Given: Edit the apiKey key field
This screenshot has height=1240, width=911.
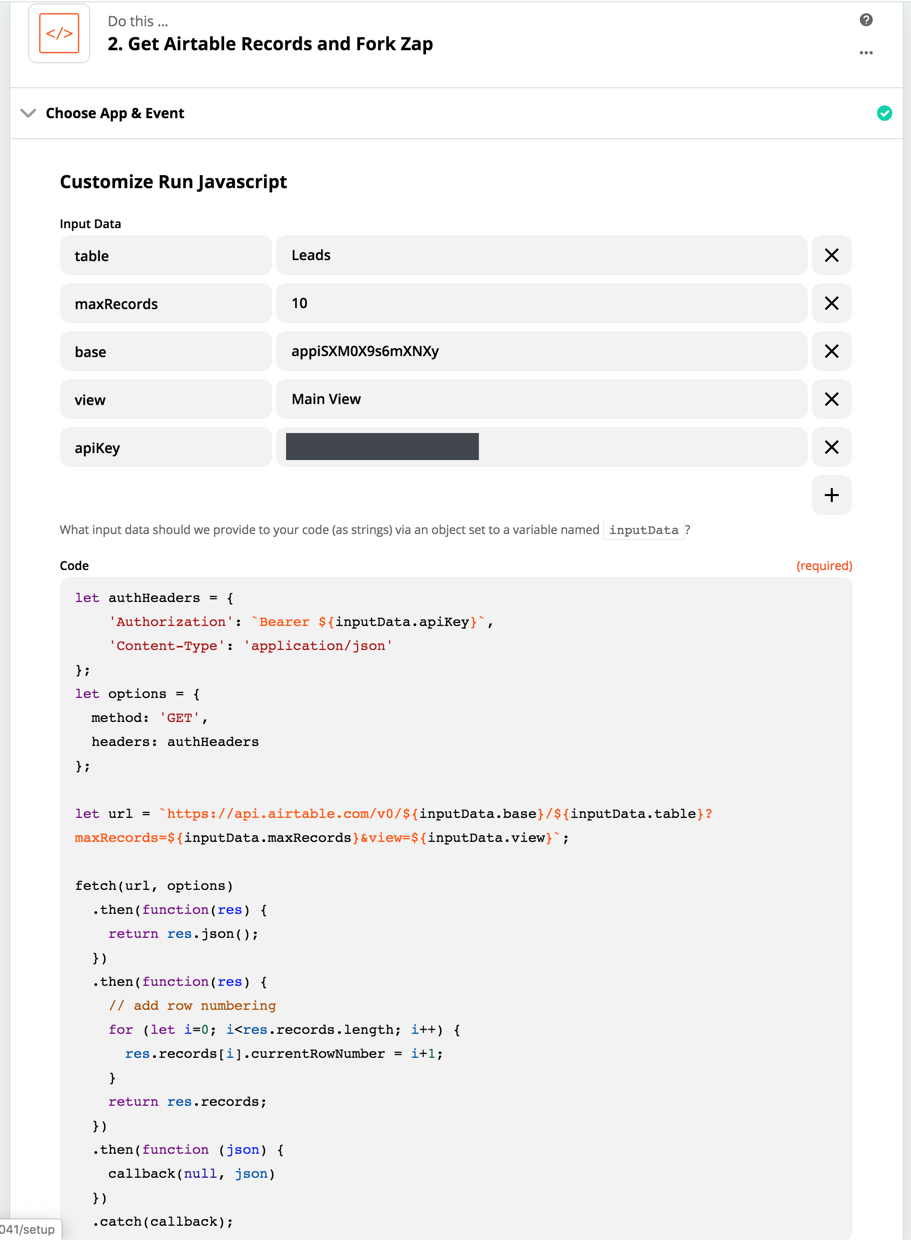Looking at the screenshot, I should [166, 447].
